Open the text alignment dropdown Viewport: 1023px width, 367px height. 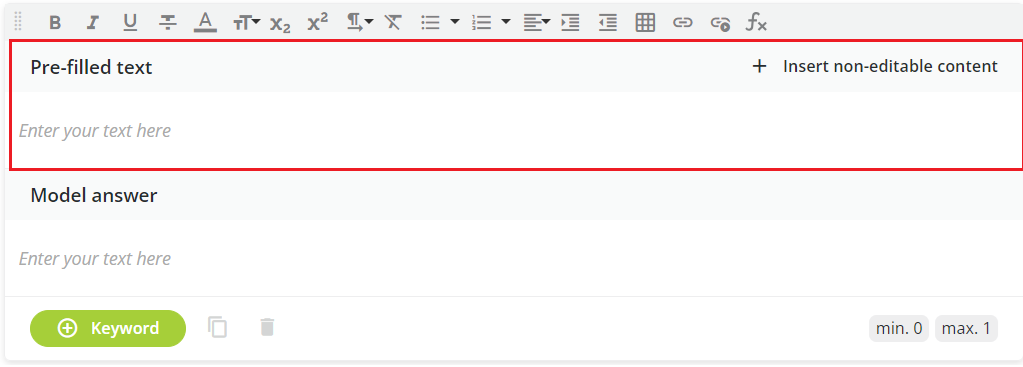click(x=536, y=23)
